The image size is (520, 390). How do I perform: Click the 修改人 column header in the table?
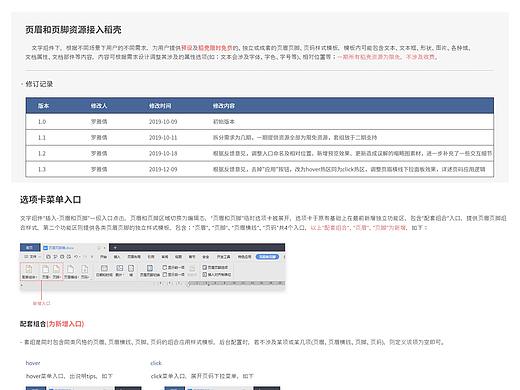[x=99, y=106]
